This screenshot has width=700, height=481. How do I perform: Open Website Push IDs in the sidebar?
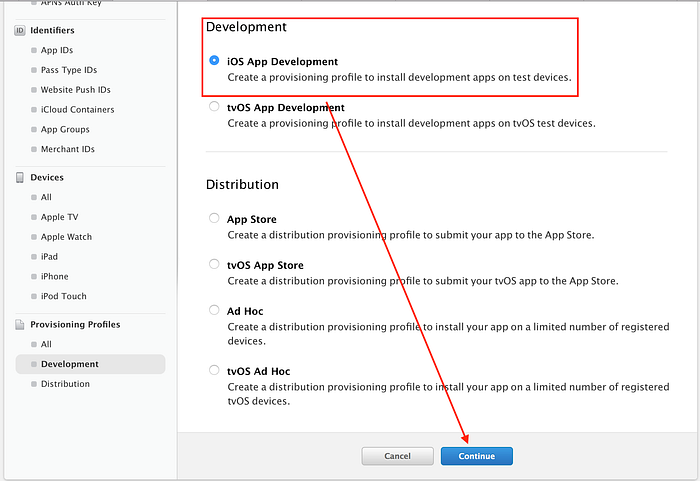(x=75, y=90)
